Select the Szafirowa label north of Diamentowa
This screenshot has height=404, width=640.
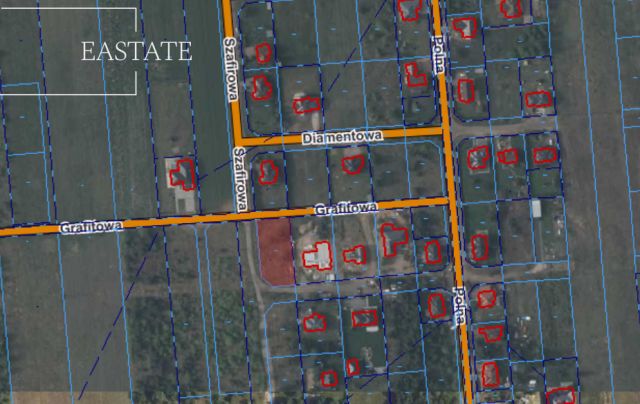click(x=231, y=69)
